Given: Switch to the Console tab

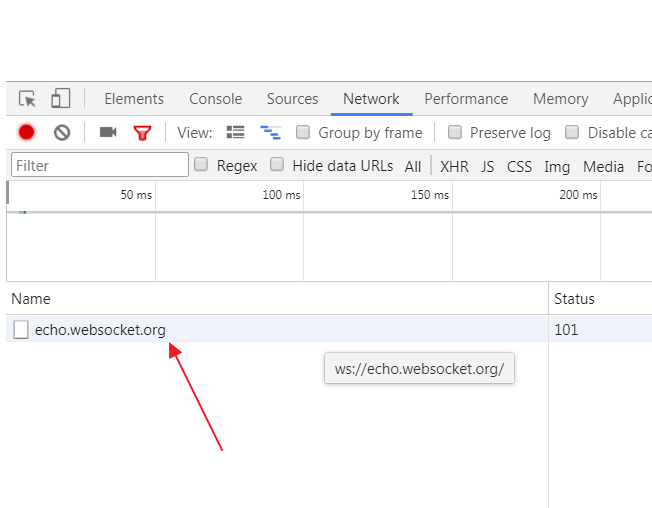Looking at the screenshot, I should pos(215,99).
